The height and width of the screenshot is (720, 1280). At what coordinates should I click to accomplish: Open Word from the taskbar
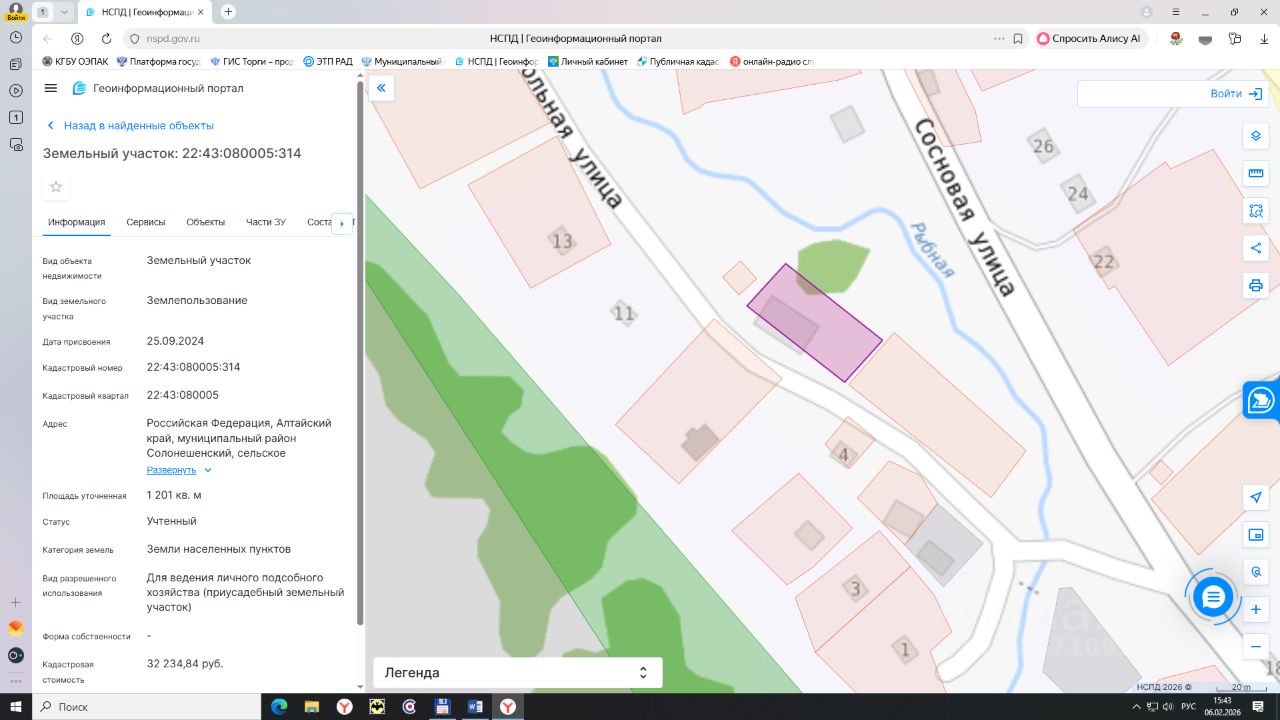tap(475, 707)
